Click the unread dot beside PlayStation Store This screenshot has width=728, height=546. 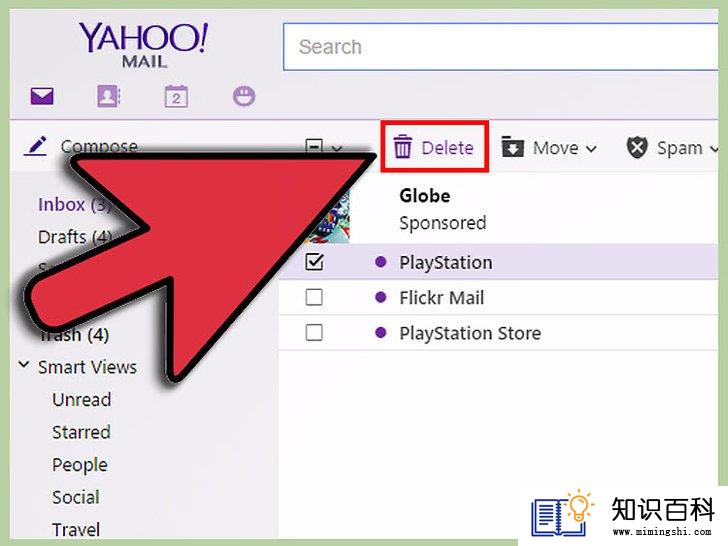381,332
